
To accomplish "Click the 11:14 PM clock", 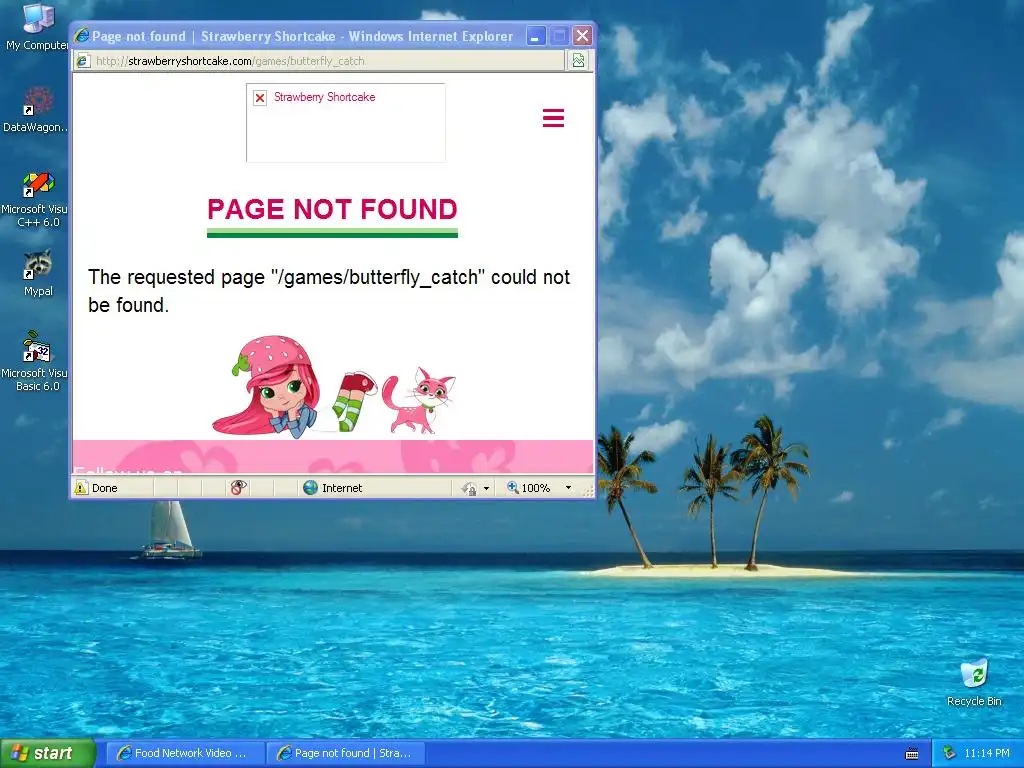I will [987, 753].
